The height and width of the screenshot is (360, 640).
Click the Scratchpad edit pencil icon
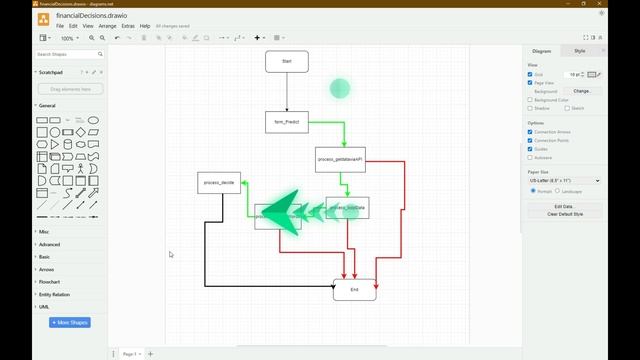point(94,72)
